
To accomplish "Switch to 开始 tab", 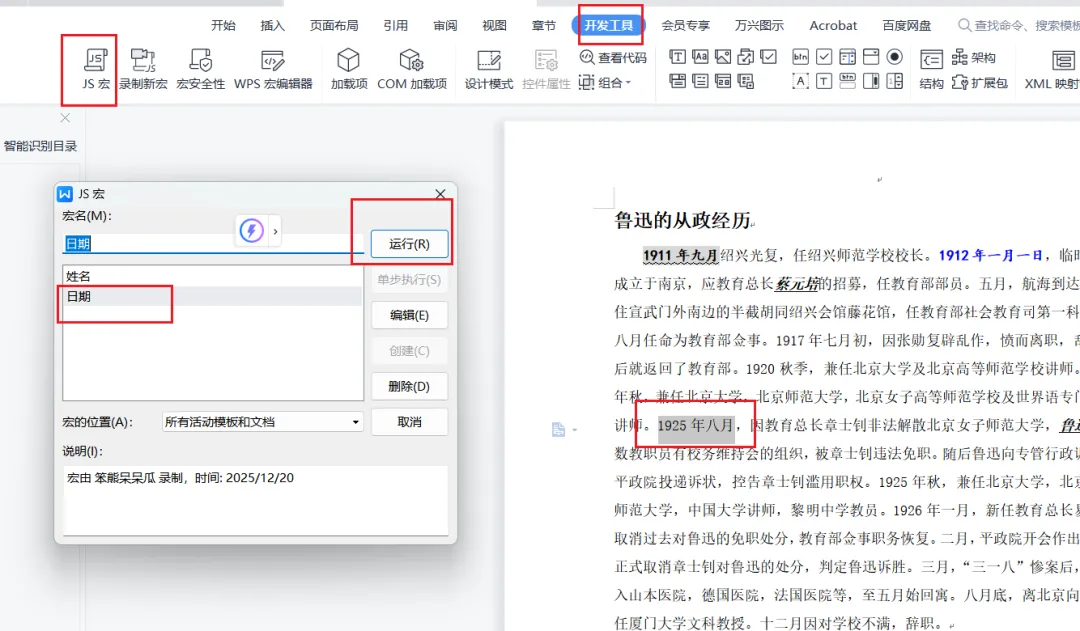I will click(223, 25).
